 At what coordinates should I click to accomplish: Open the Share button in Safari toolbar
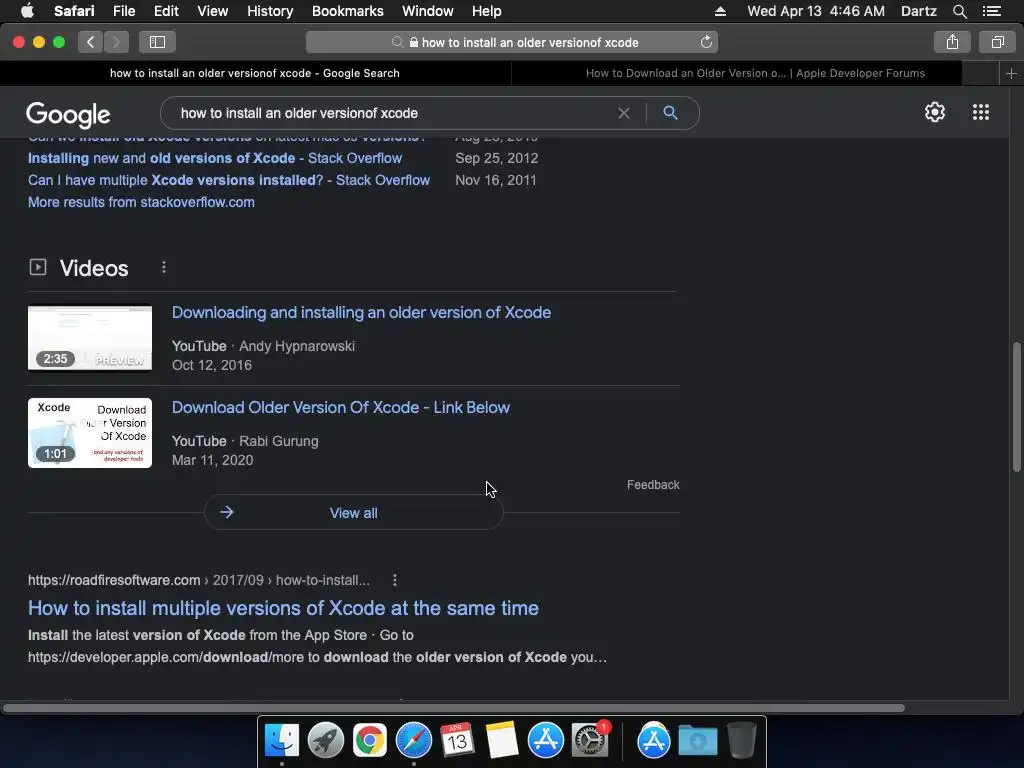tap(952, 42)
